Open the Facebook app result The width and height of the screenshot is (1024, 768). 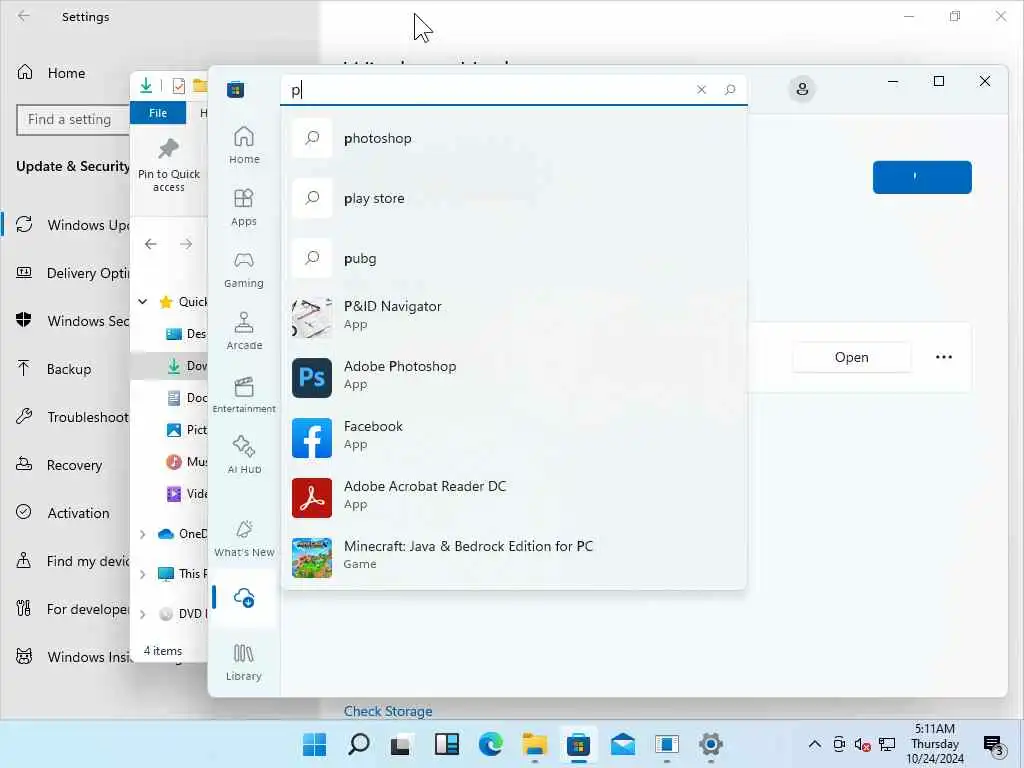click(514, 438)
